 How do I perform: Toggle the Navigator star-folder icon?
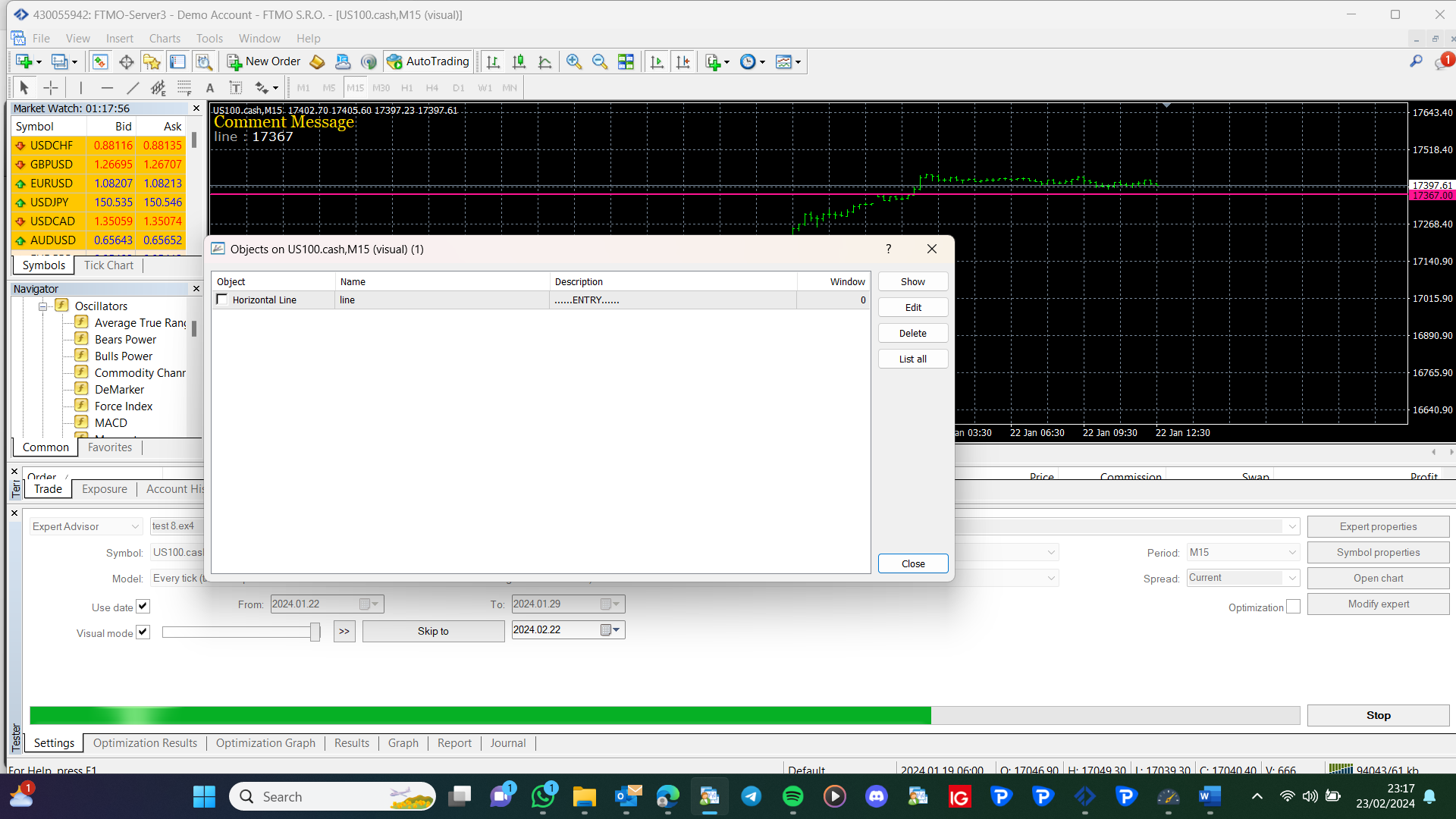pos(152,62)
